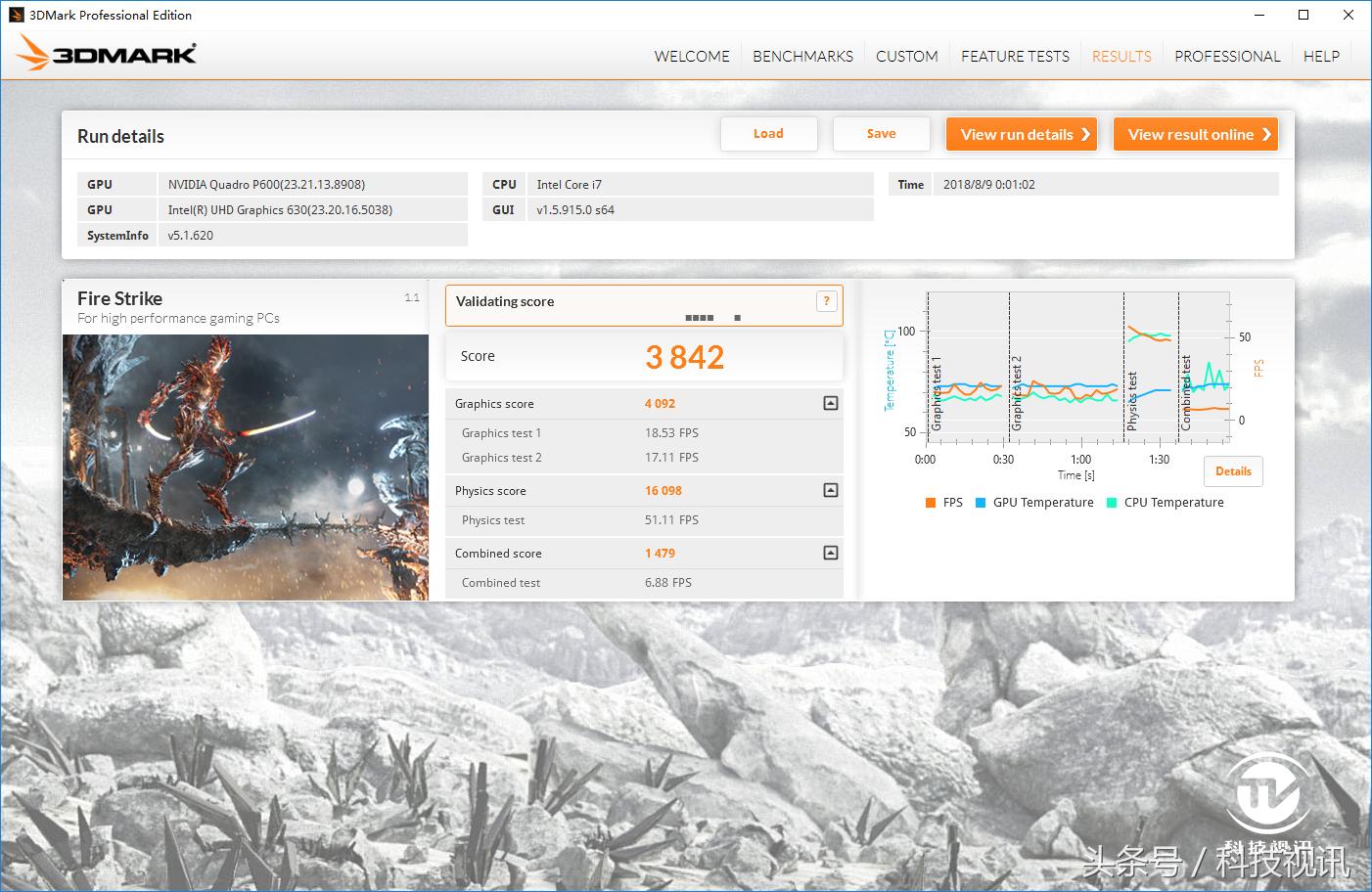Select the Combined score value 1 479
1372x892 pixels.
coord(660,553)
